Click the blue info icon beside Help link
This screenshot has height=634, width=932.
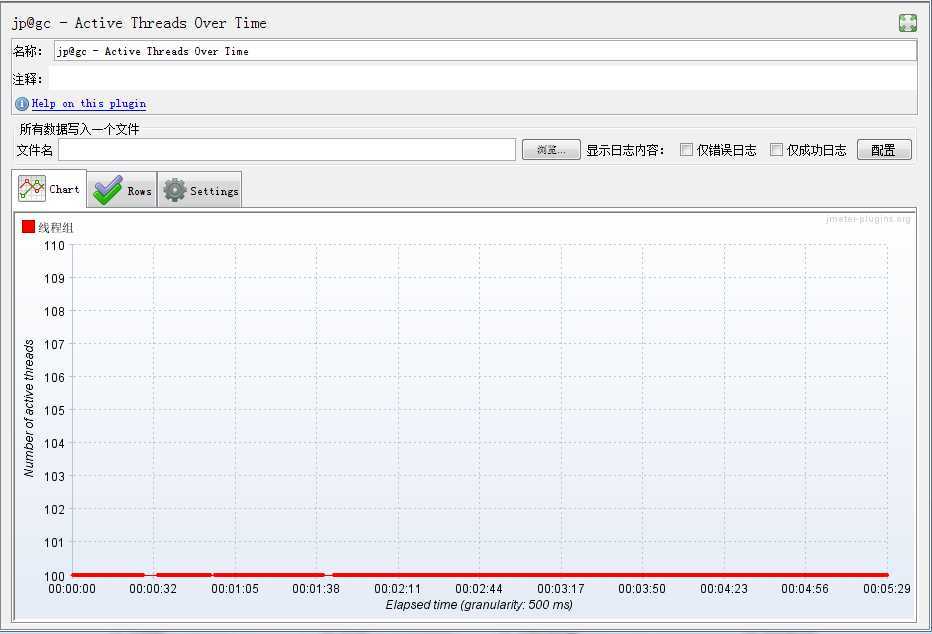point(21,104)
